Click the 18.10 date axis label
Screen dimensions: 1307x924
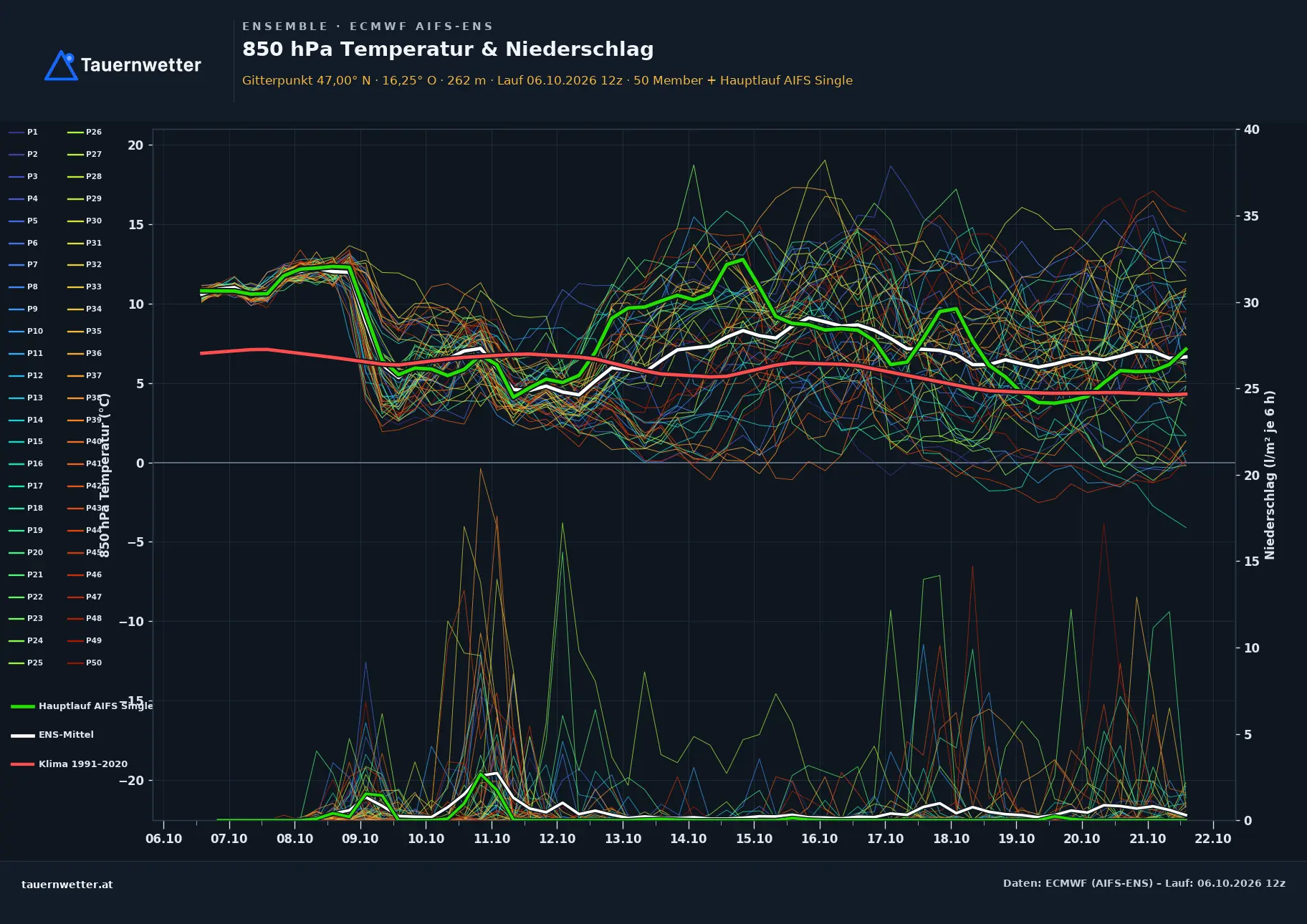tap(951, 839)
